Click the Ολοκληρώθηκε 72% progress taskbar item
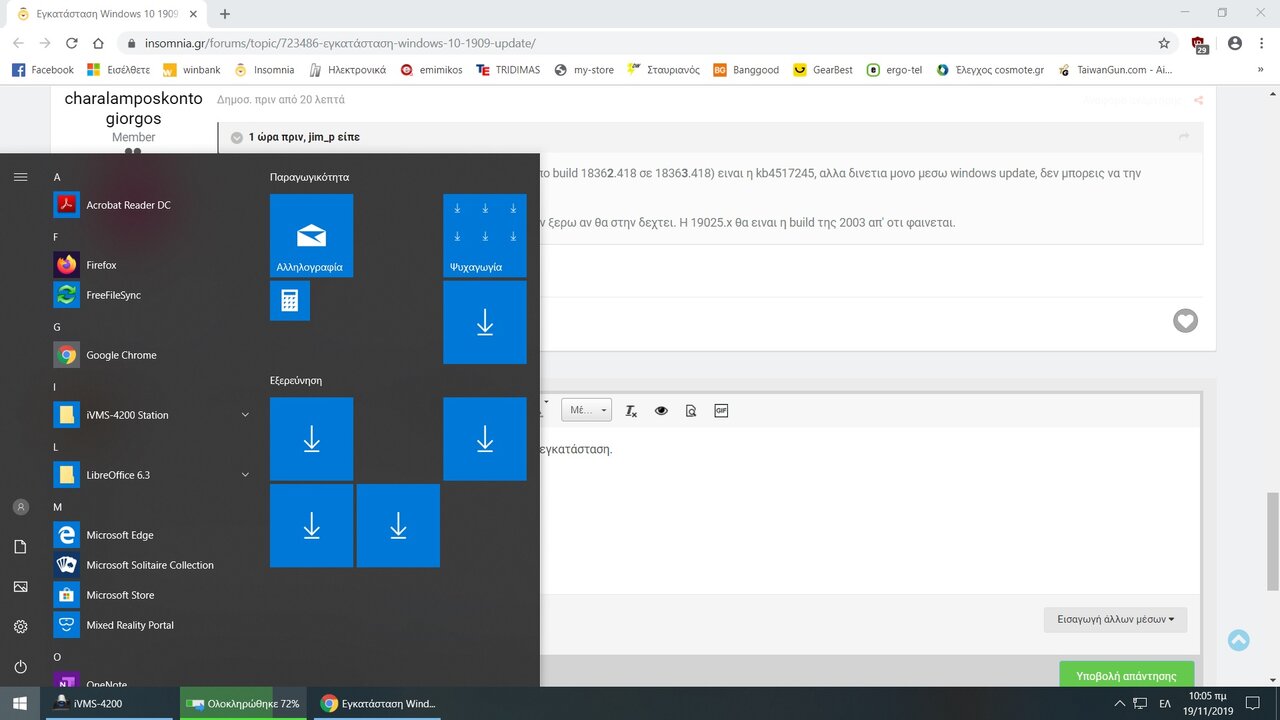The image size is (1280, 720). point(243,704)
